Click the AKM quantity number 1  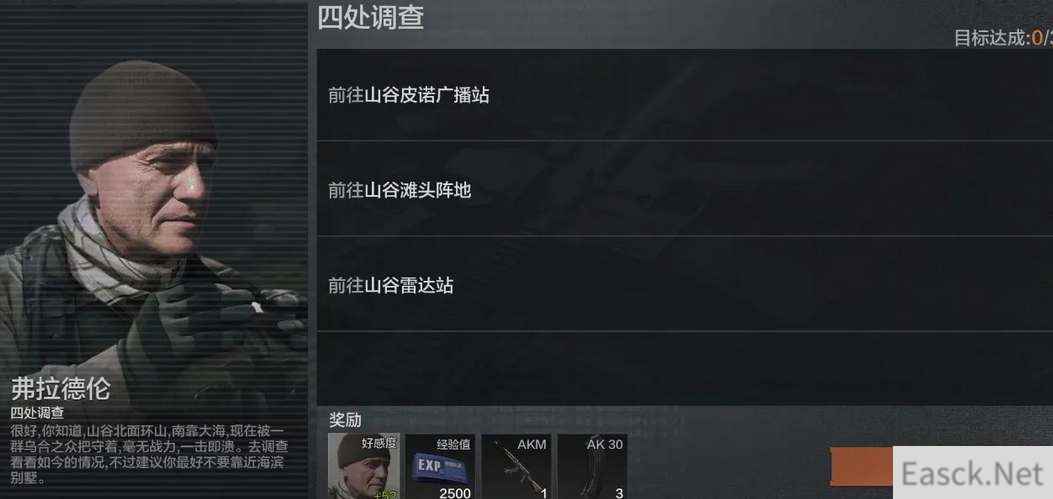(543, 494)
